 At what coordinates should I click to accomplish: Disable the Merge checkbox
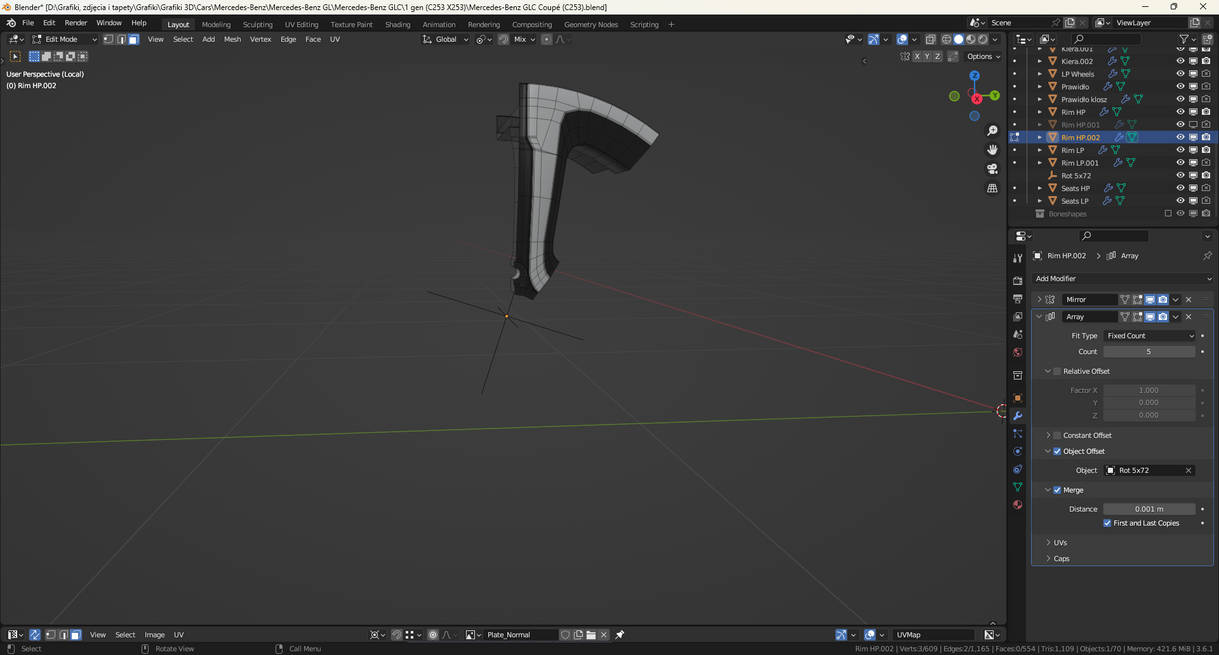point(1057,490)
